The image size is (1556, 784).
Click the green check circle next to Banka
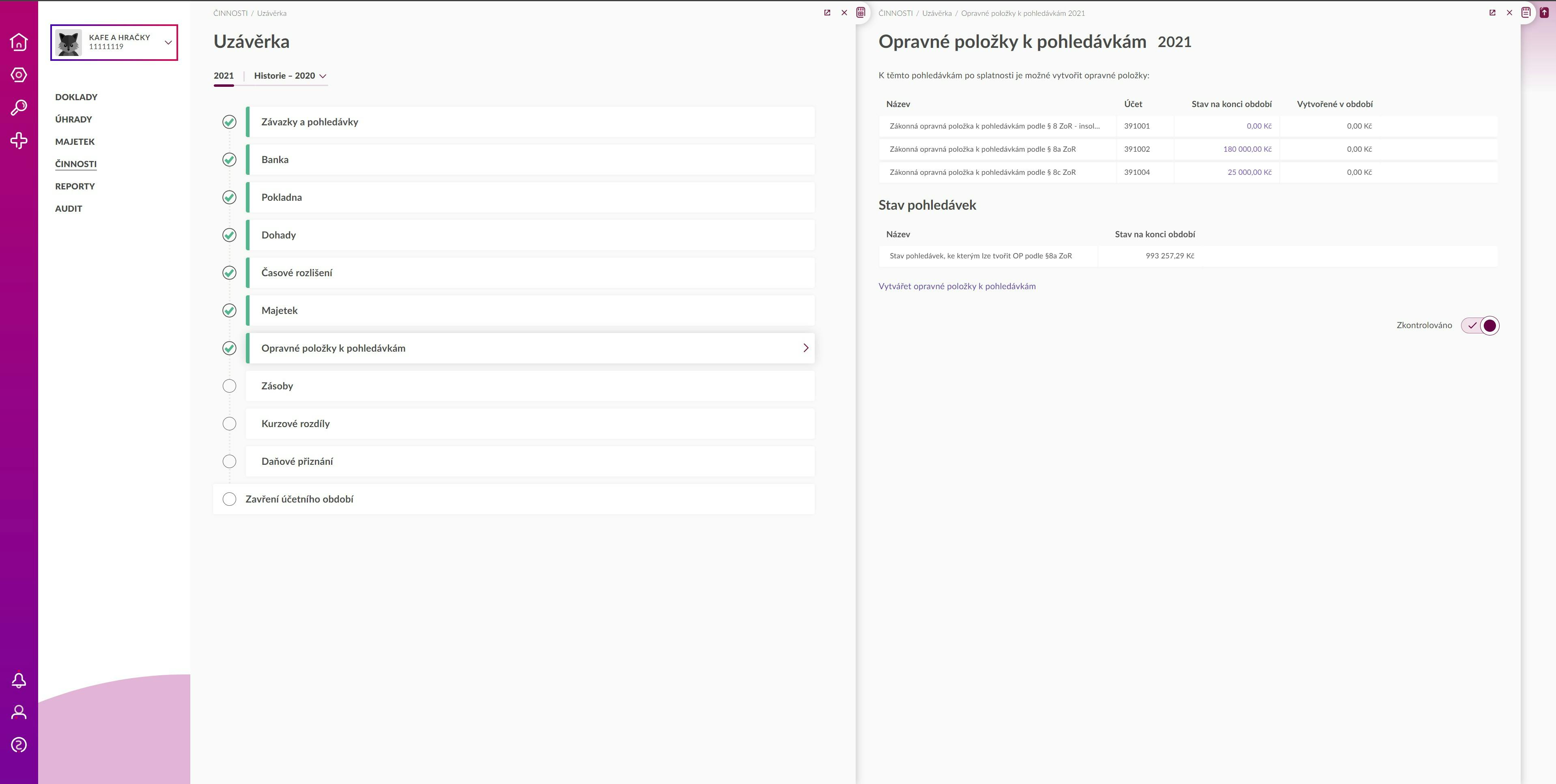pos(229,159)
